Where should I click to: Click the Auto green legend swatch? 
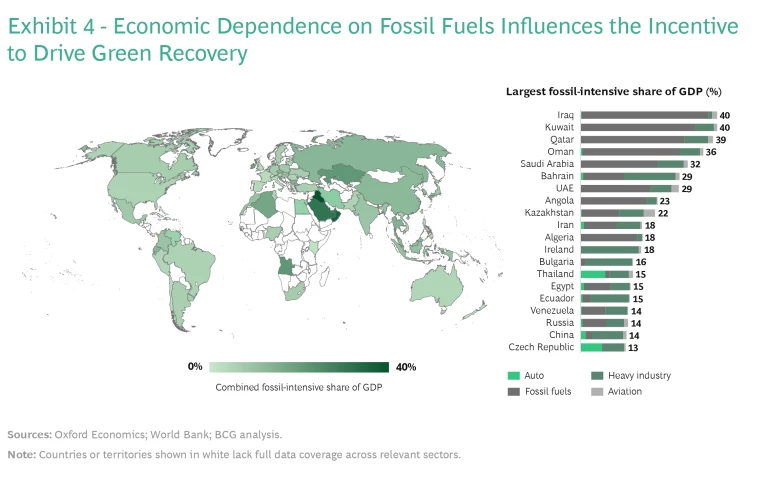pyautogui.click(x=515, y=376)
